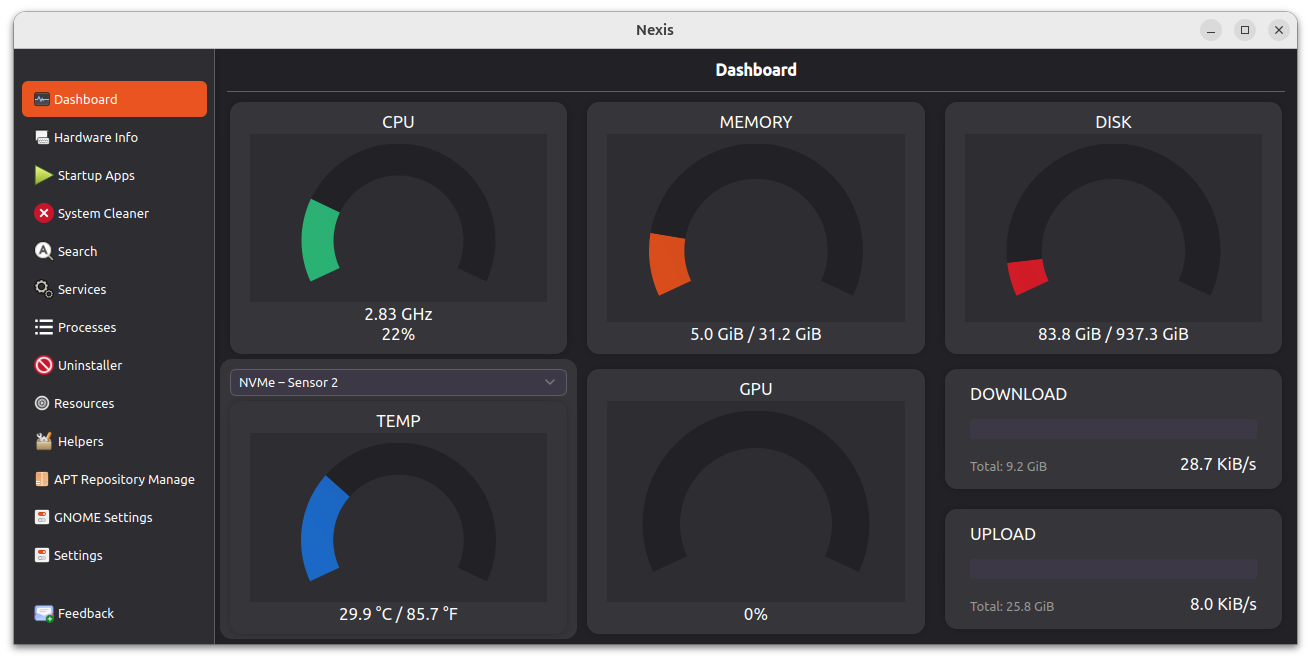
Task: Click the Helpers toolbox icon
Action: pos(44,441)
